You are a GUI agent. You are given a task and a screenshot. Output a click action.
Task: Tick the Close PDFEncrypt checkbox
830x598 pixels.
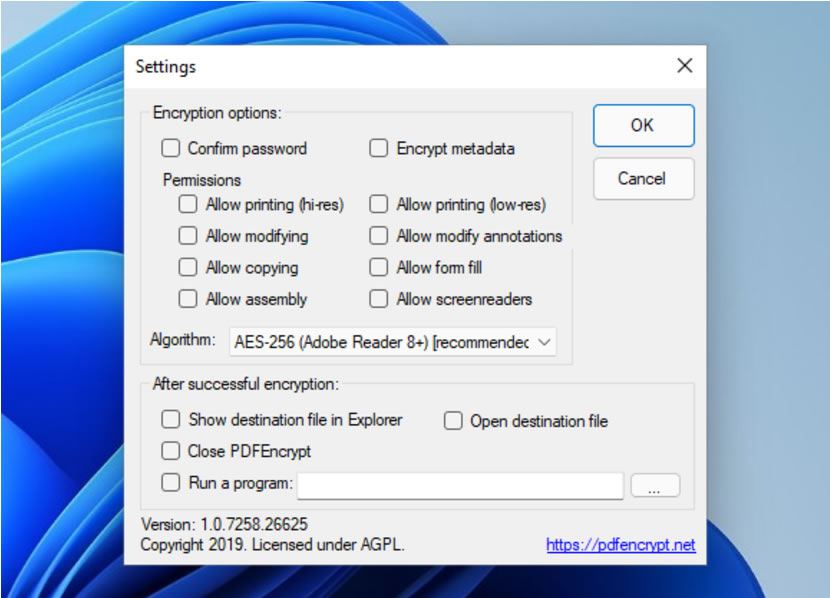click(170, 451)
